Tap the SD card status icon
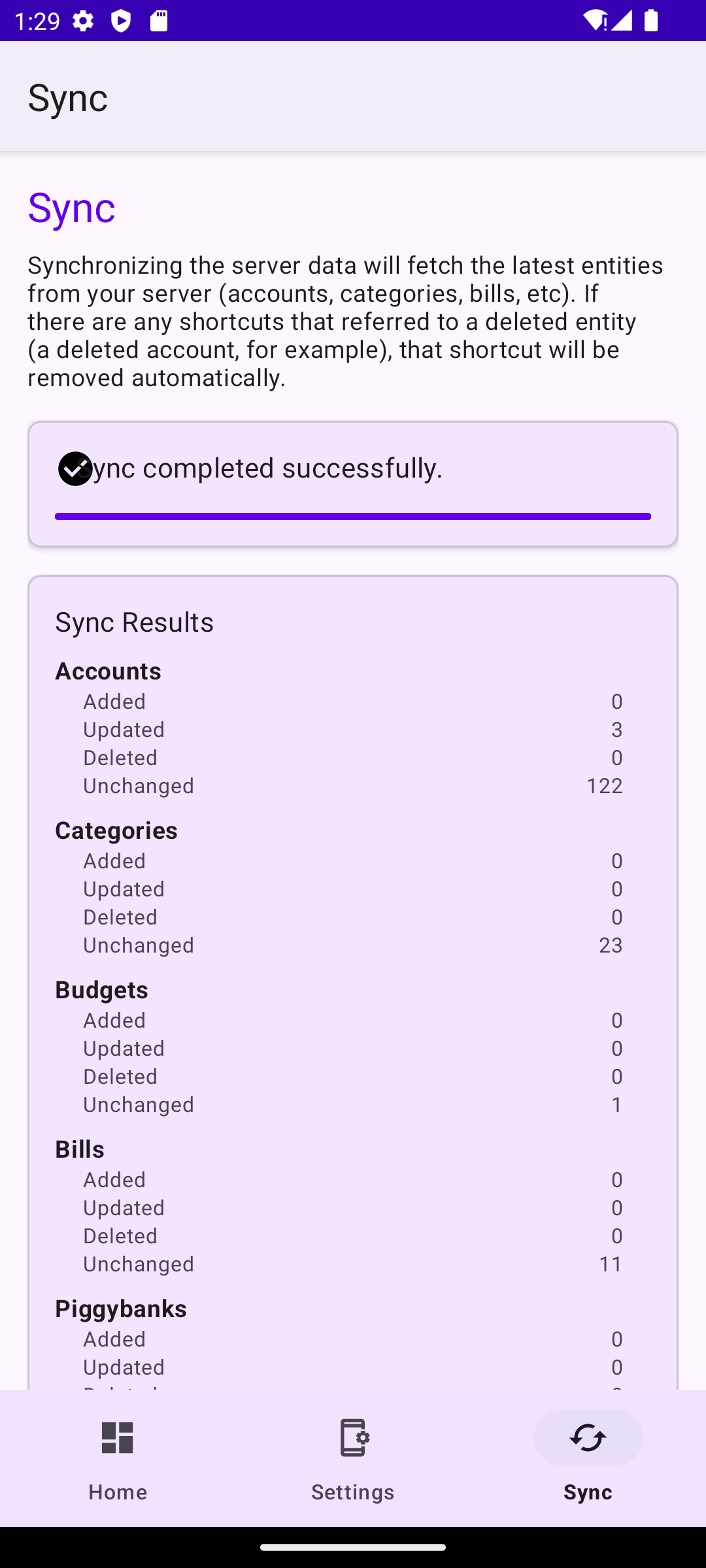Screen dimensions: 706x1568 (159, 21)
